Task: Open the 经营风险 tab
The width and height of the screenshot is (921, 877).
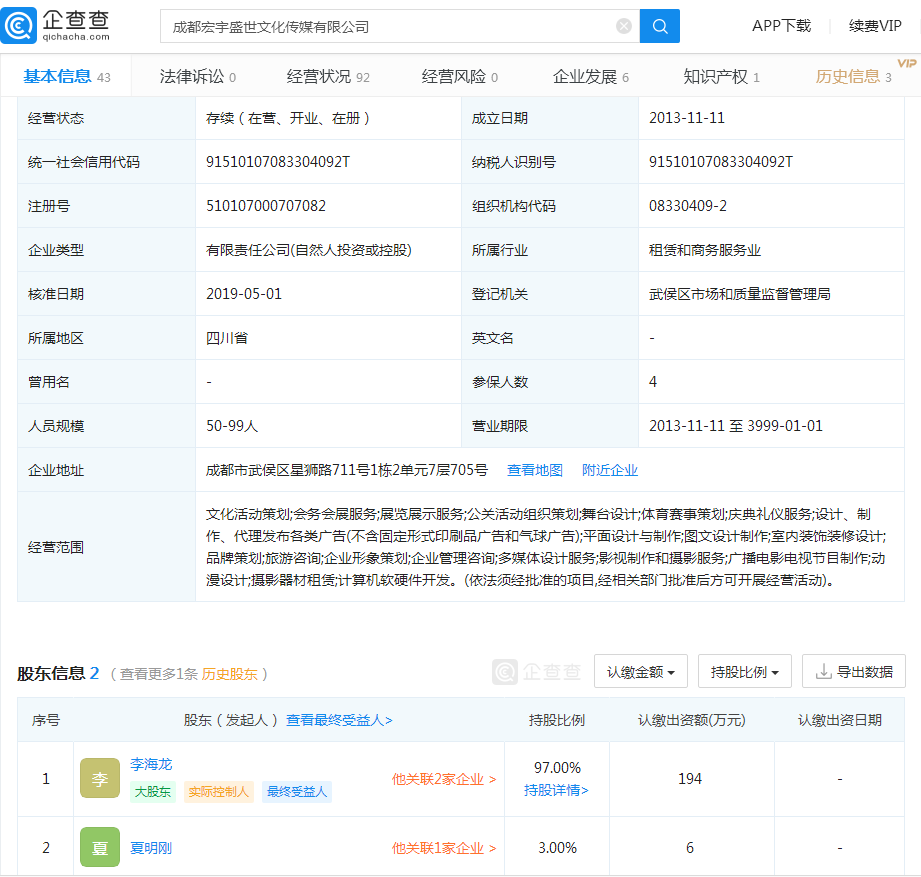Action: click(x=460, y=76)
